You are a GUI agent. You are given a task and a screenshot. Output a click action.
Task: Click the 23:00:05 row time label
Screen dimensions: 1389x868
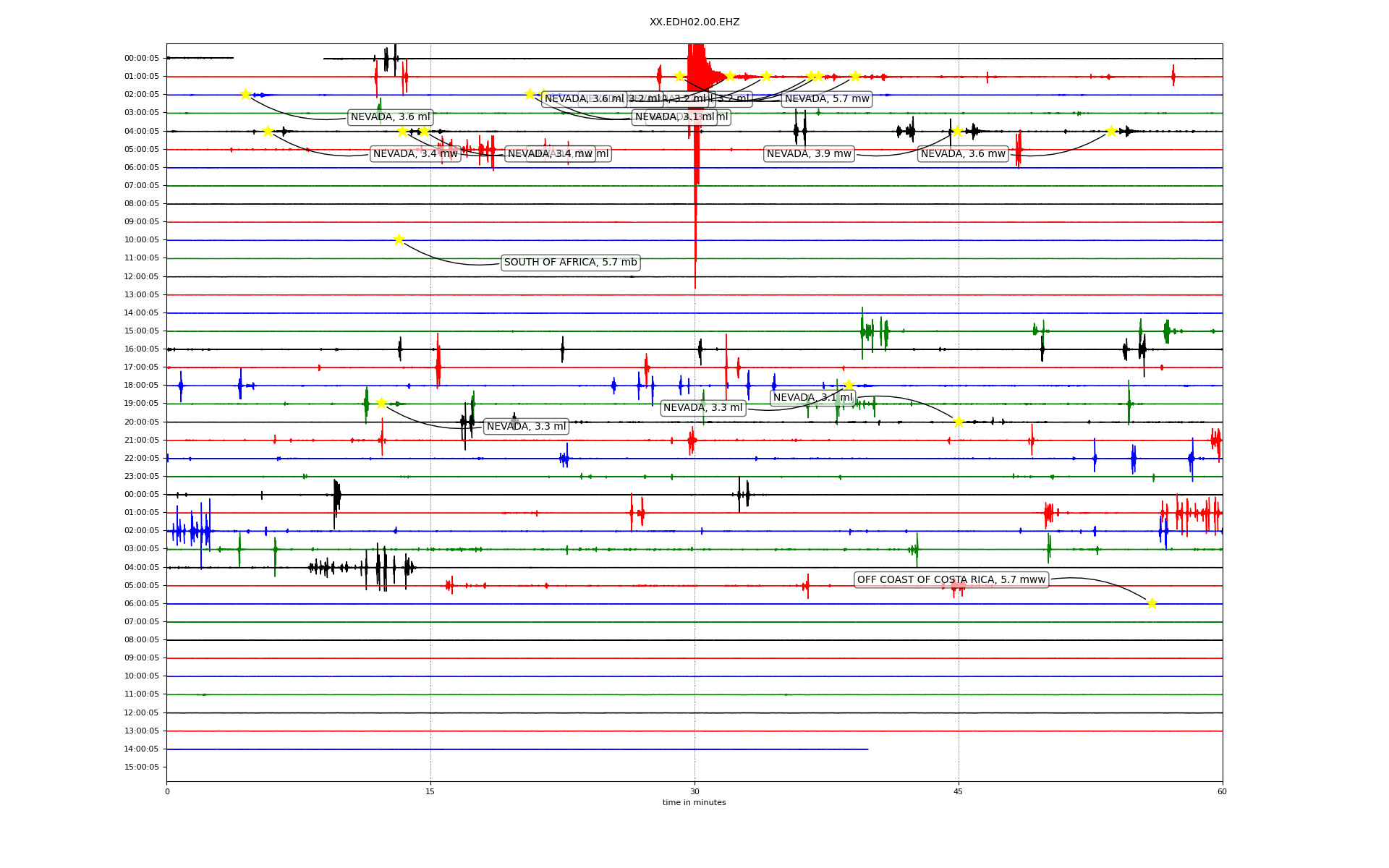pyautogui.click(x=142, y=476)
